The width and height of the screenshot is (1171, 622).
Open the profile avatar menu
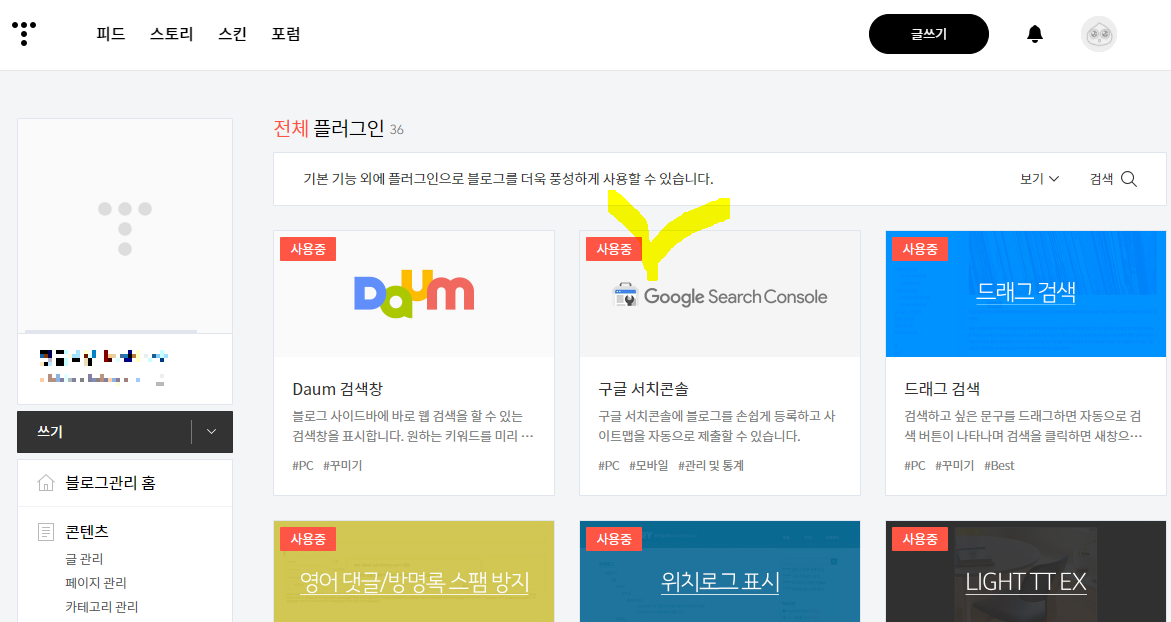pos(1099,34)
